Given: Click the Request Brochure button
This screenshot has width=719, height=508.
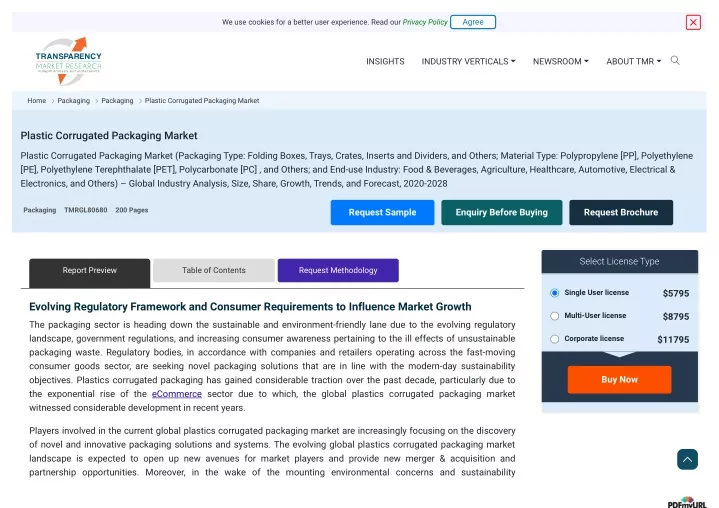Looking at the screenshot, I should point(621,212).
